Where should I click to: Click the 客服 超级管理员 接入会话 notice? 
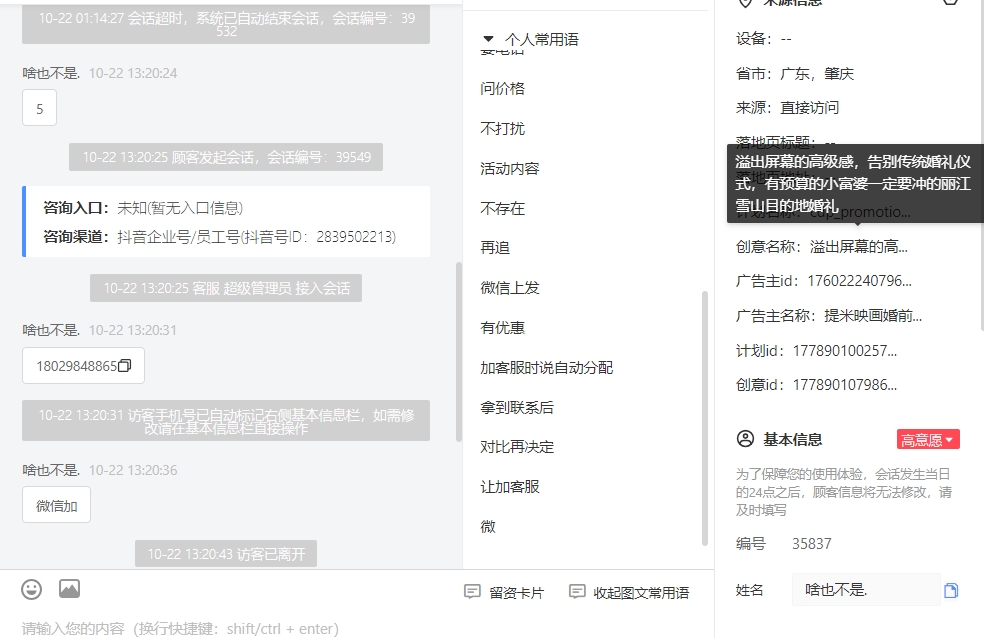(226, 288)
